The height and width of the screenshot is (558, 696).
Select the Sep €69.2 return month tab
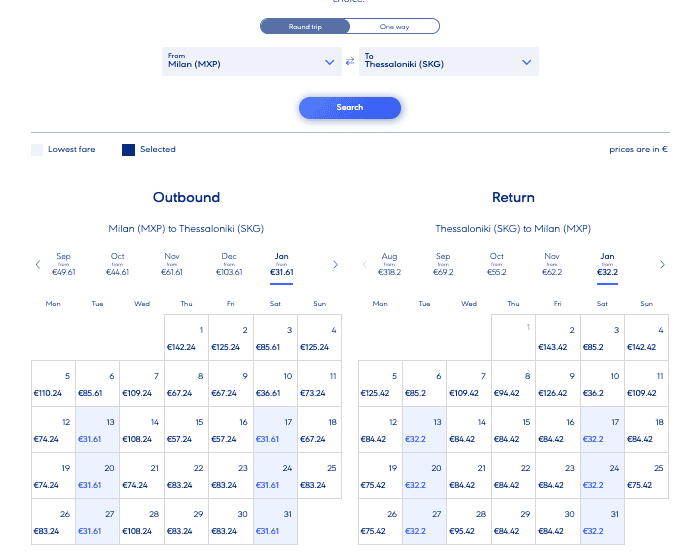click(443, 264)
